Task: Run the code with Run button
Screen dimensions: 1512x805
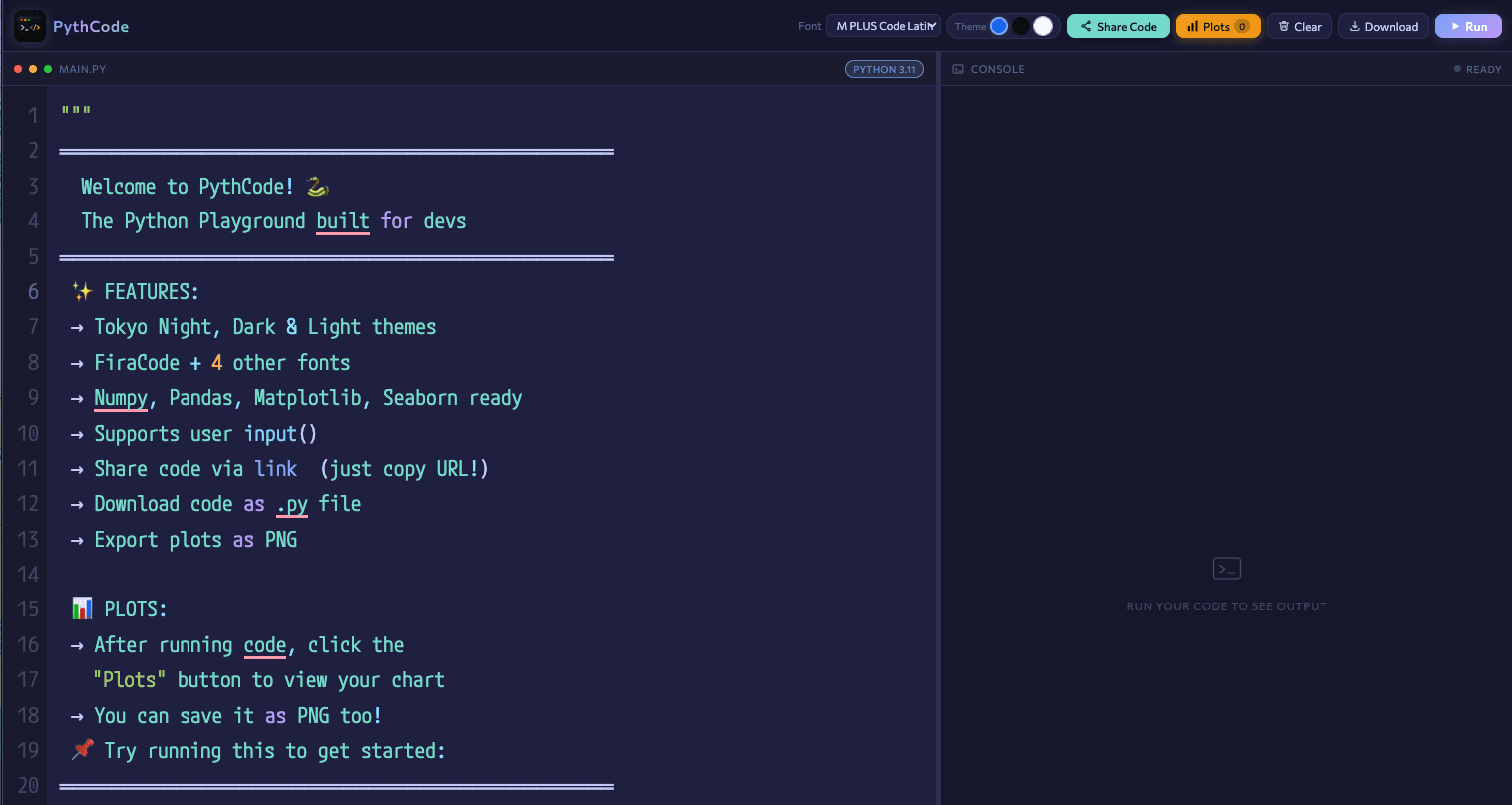Action: (x=1468, y=26)
